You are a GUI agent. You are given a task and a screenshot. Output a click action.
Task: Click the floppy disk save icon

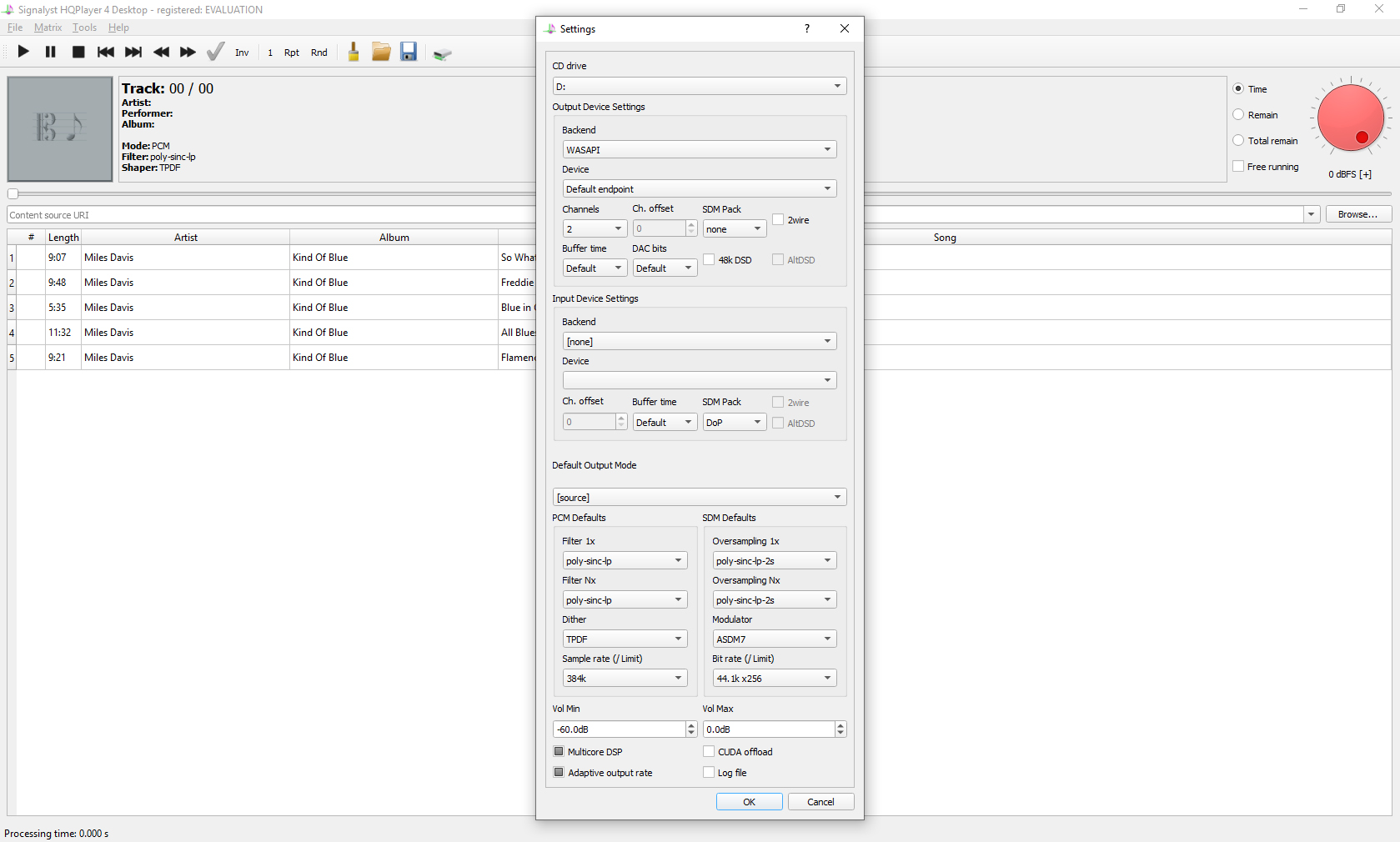pyautogui.click(x=409, y=52)
